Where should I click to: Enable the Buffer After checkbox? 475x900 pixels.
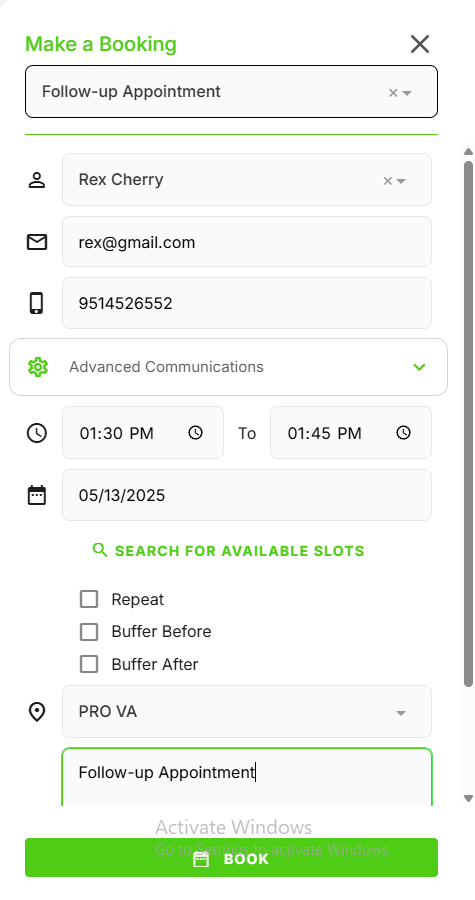[x=89, y=664]
